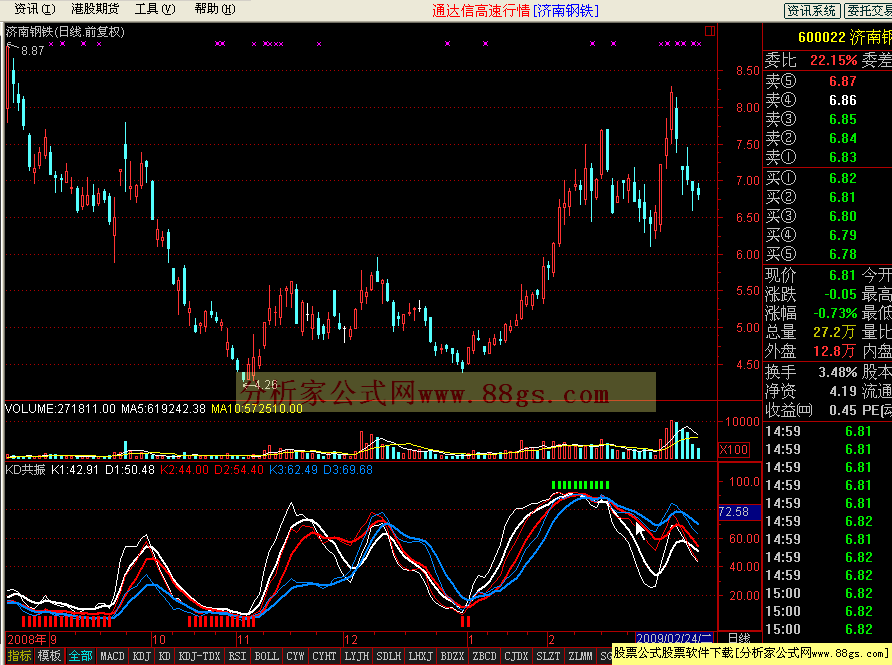Click the 8.87 high price marker
892x665 pixels.
click(32, 51)
